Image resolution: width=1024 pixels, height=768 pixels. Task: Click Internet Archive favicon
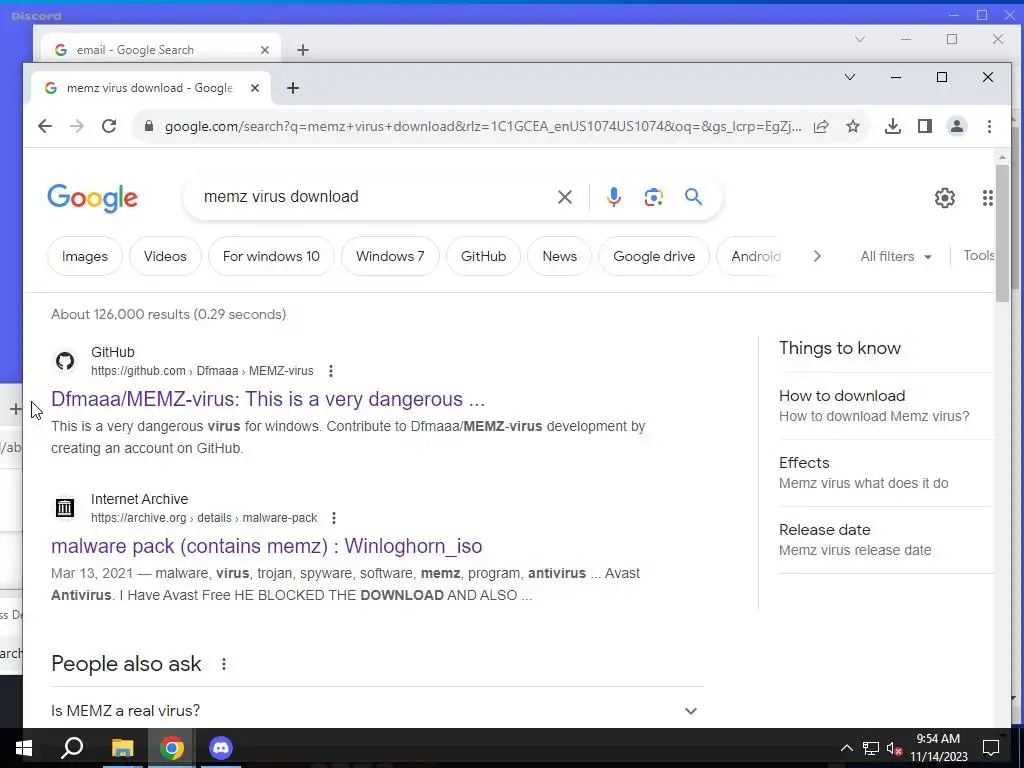[x=65, y=507]
